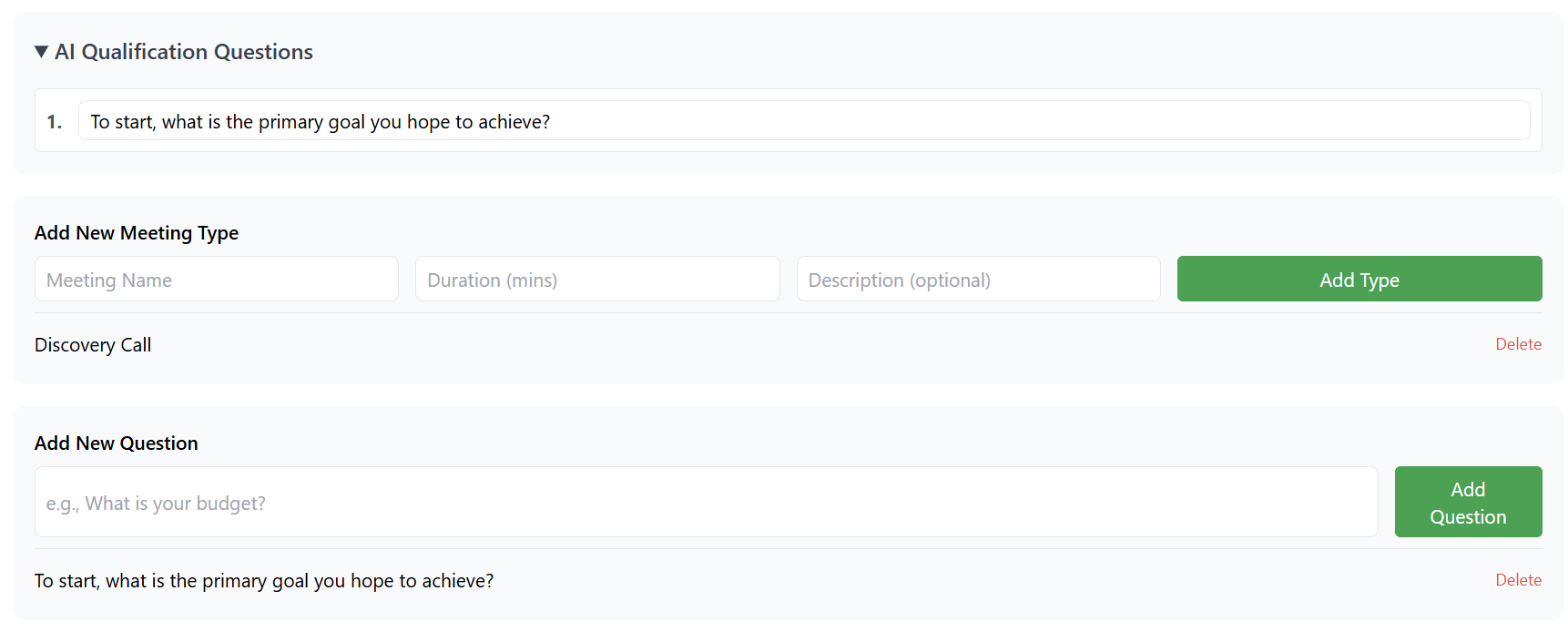
Task: Delete the Discovery Call meeting type
Action: [x=1517, y=344]
